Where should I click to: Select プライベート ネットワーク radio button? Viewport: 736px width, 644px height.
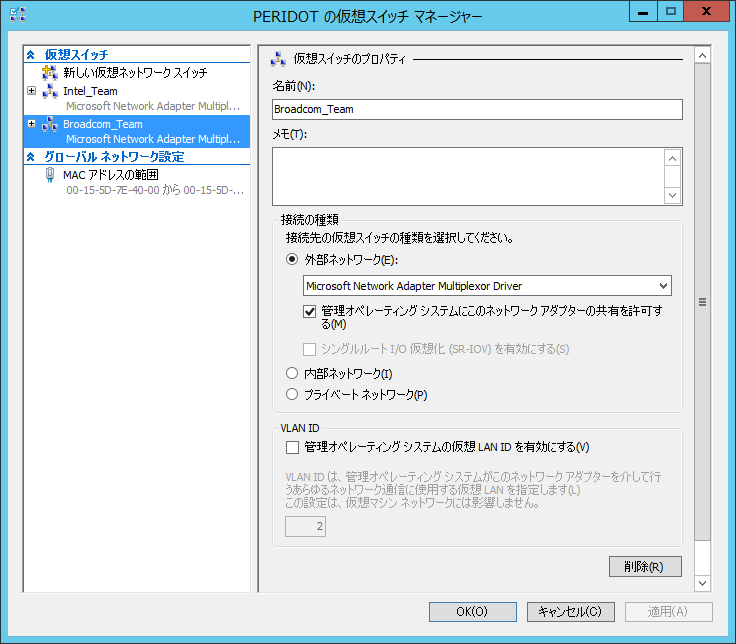292,394
